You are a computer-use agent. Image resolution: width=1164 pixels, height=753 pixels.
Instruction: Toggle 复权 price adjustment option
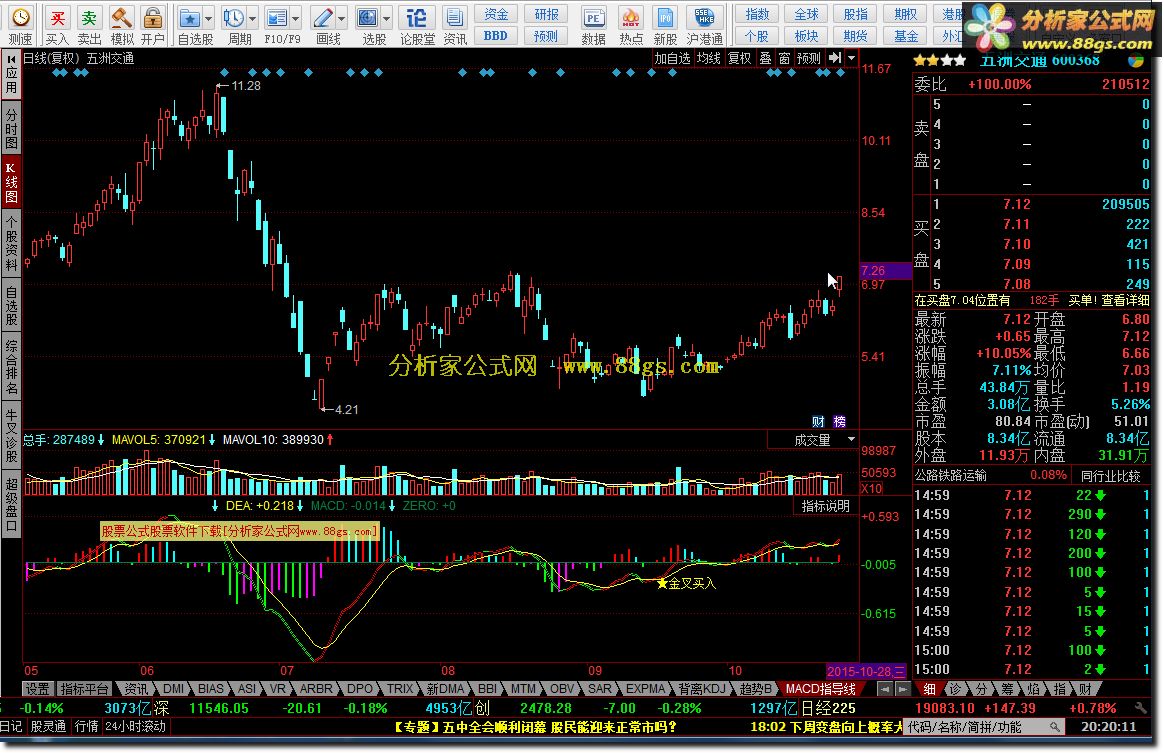[739, 58]
